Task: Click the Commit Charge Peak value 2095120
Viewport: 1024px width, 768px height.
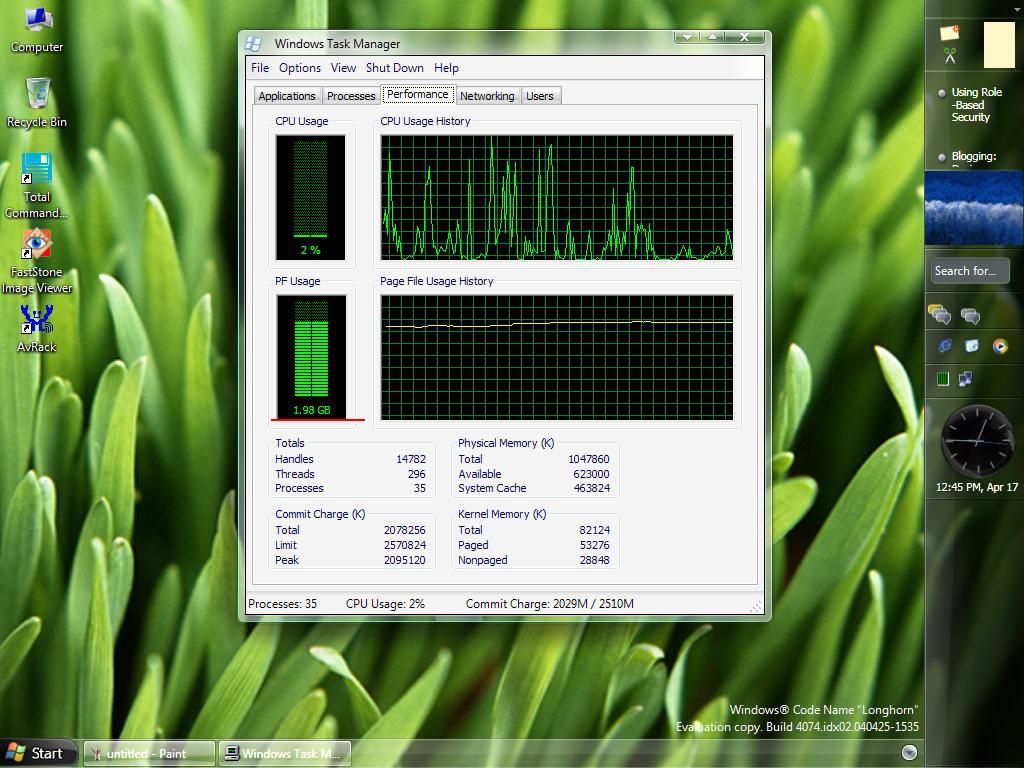Action: tap(405, 560)
